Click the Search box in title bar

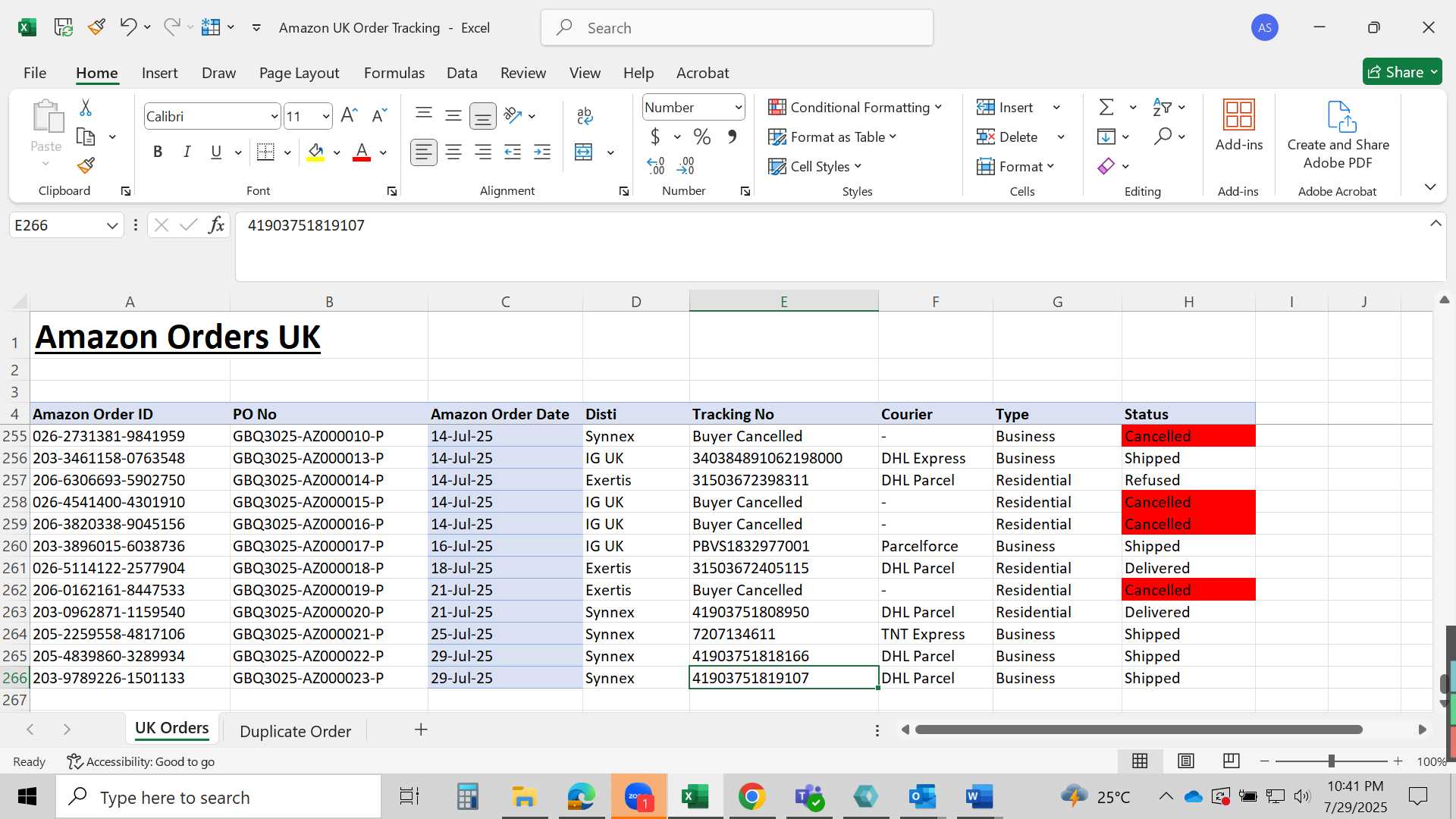(x=737, y=28)
